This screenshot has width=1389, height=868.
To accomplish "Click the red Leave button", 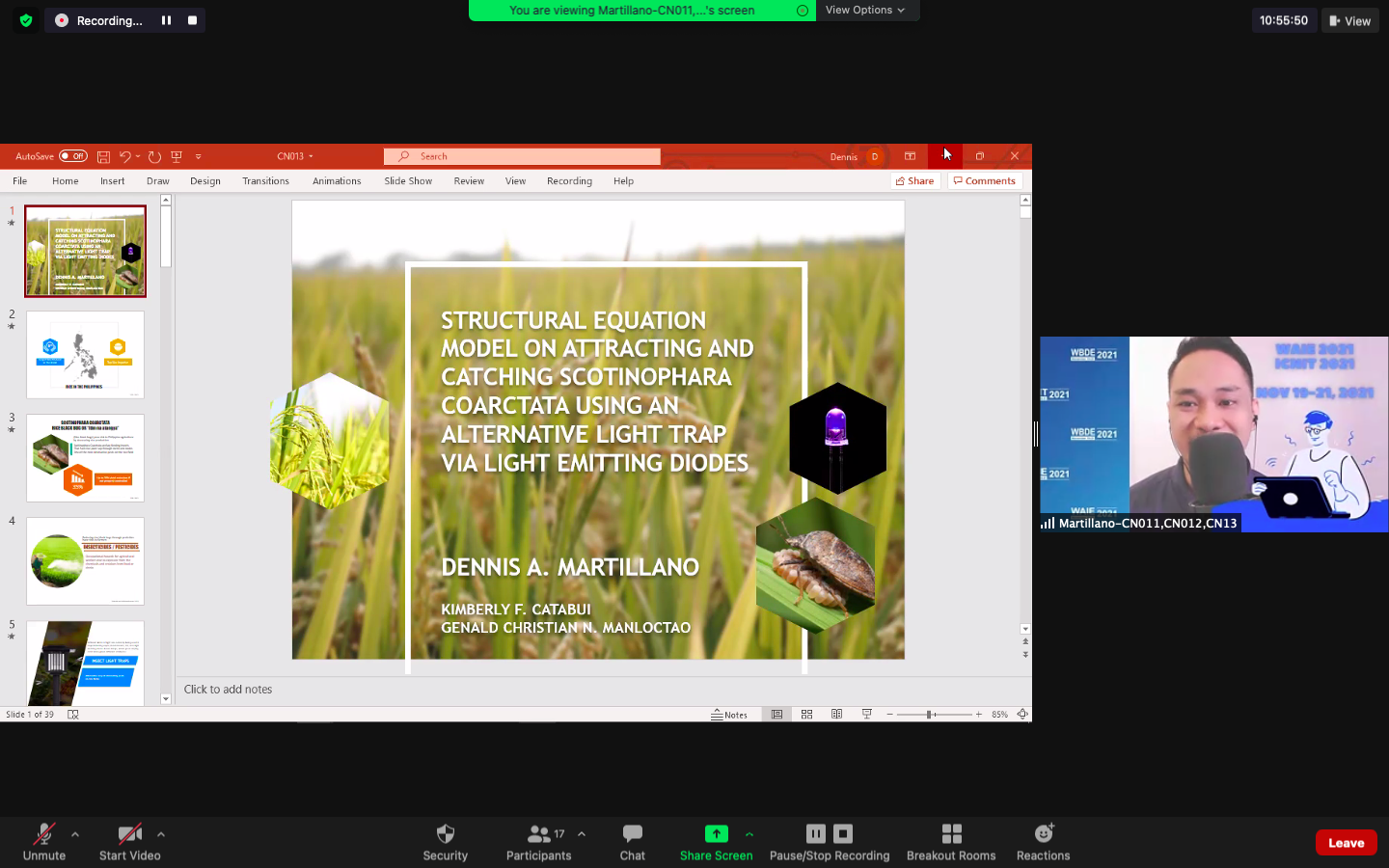I will point(1346,843).
